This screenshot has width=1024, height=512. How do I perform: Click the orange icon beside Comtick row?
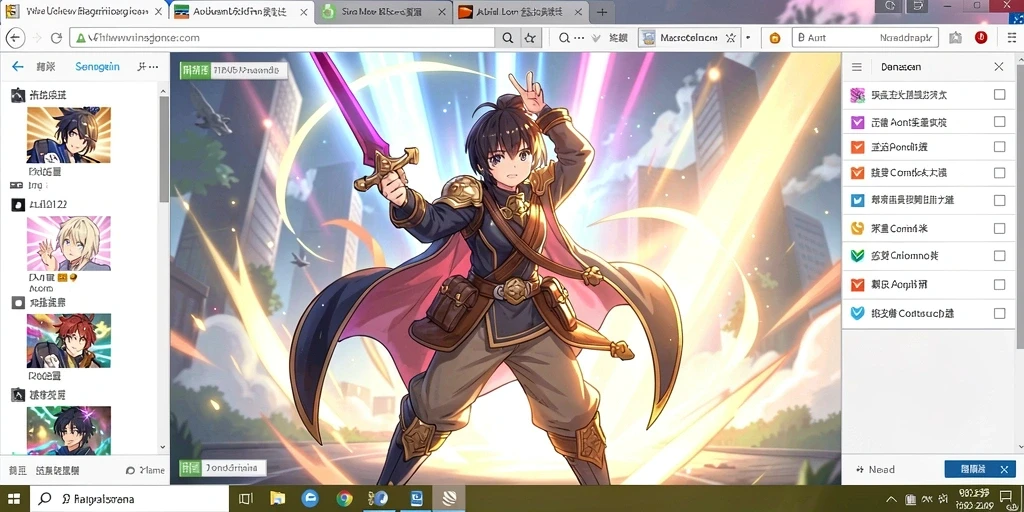[x=858, y=173]
